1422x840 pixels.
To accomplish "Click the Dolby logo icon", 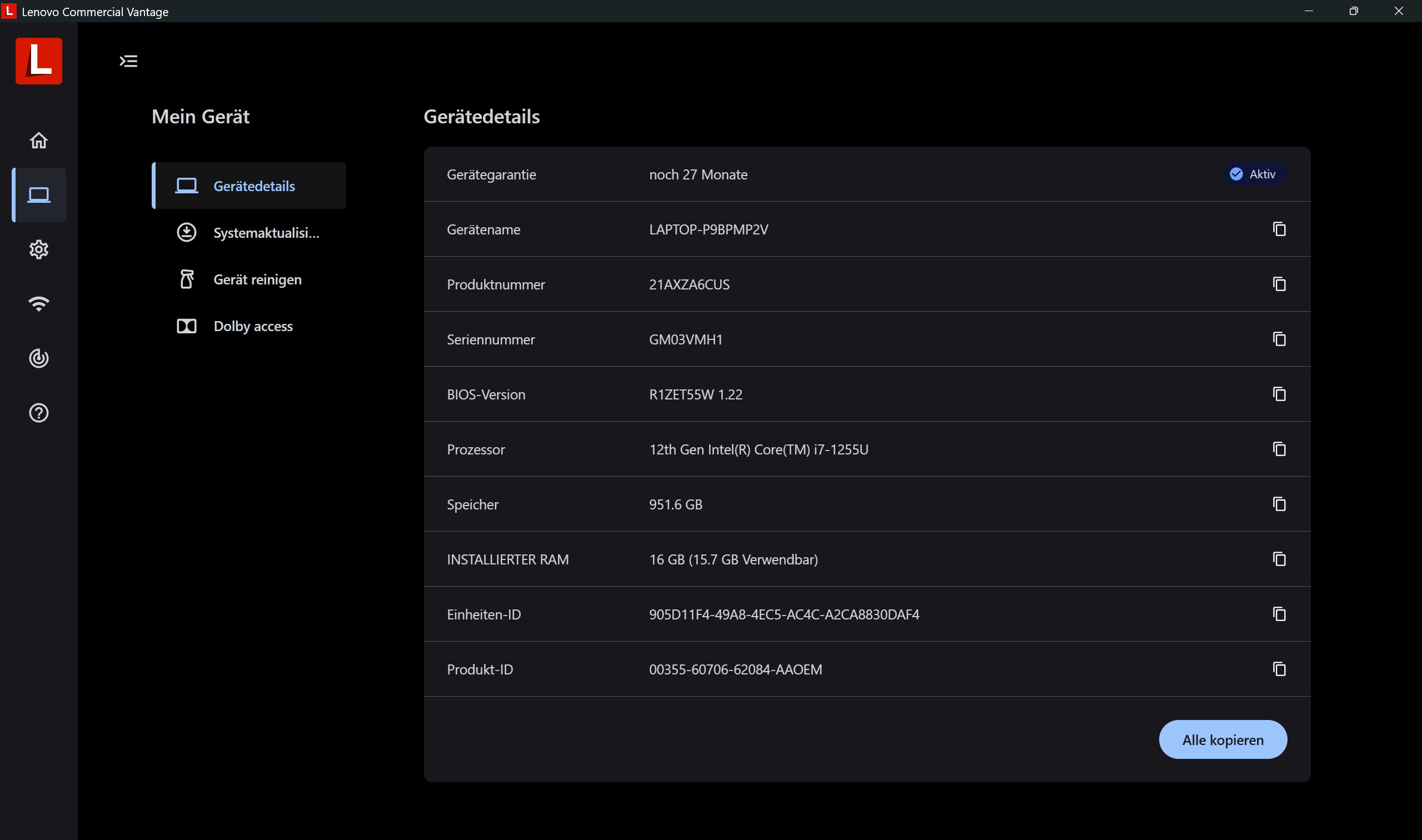I will coord(186,326).
